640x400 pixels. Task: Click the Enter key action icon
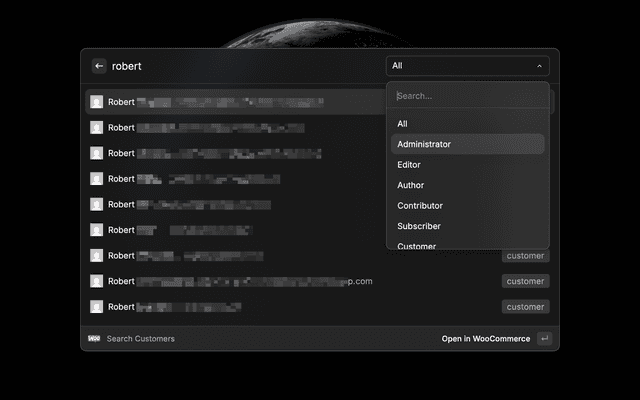click(543, 339)
